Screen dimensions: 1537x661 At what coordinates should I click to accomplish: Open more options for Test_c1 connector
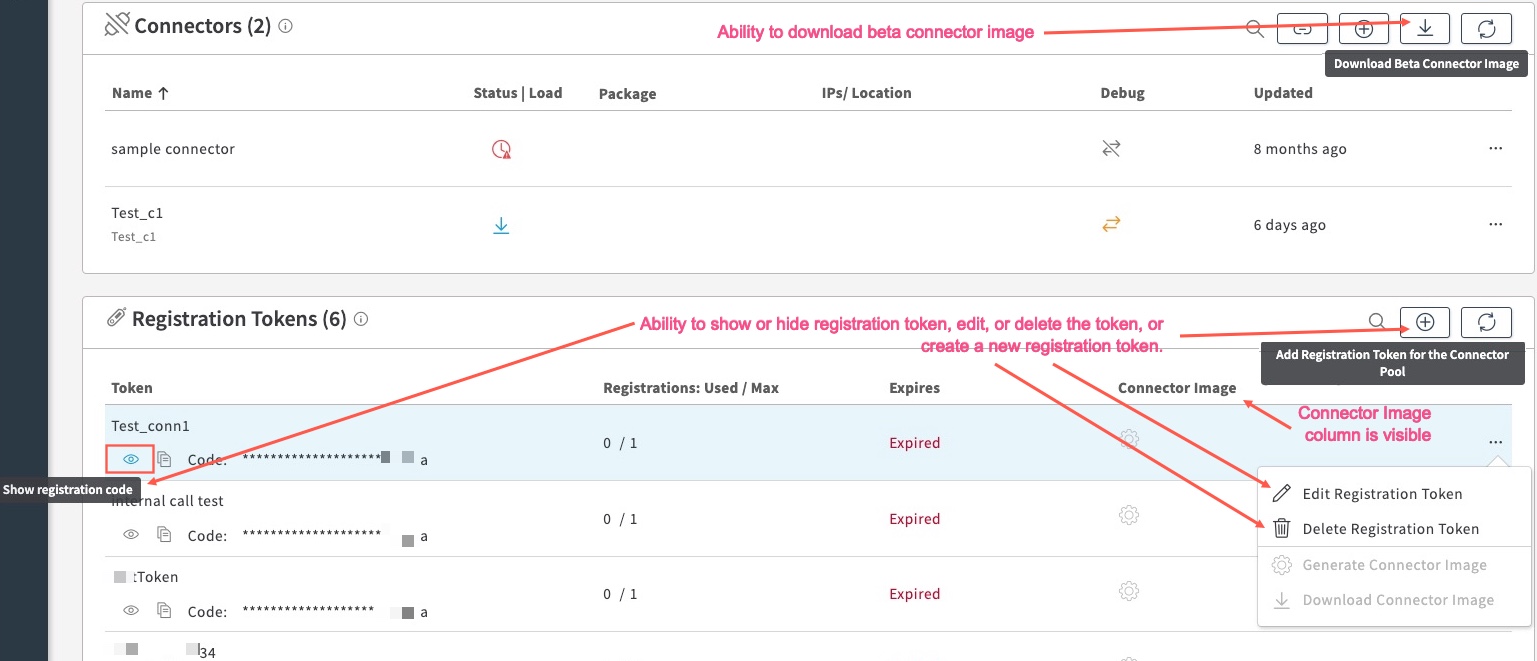click(1495, 225)
